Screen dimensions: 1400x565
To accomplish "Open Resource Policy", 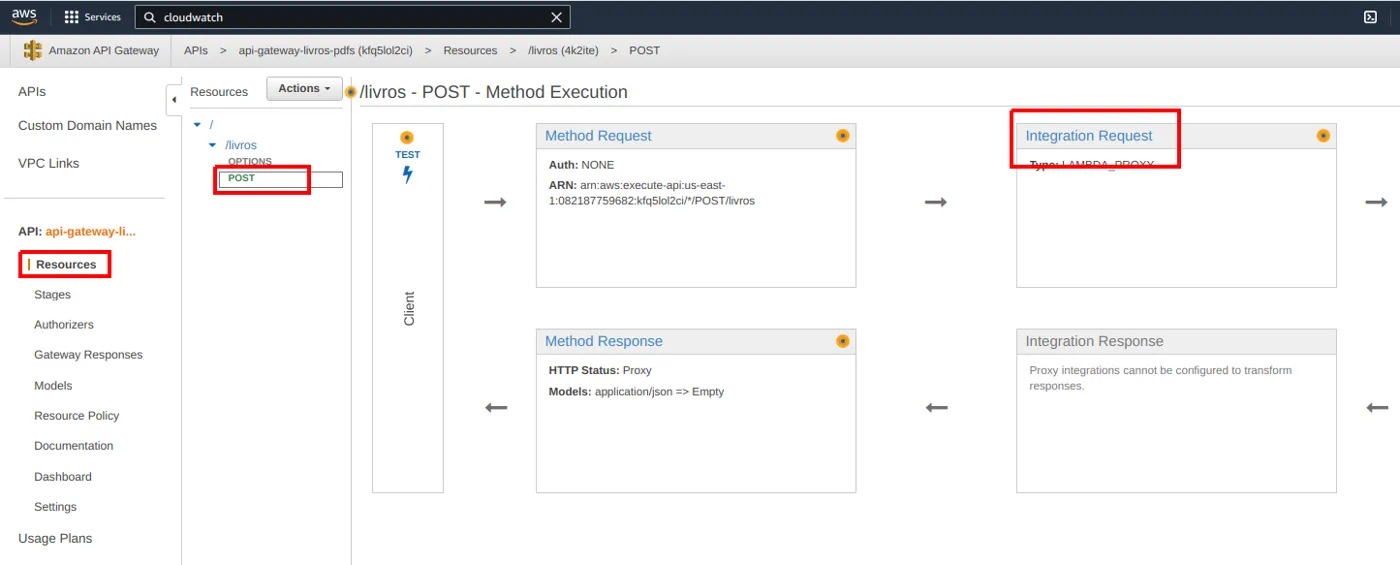I will click(x=77, y=416).
